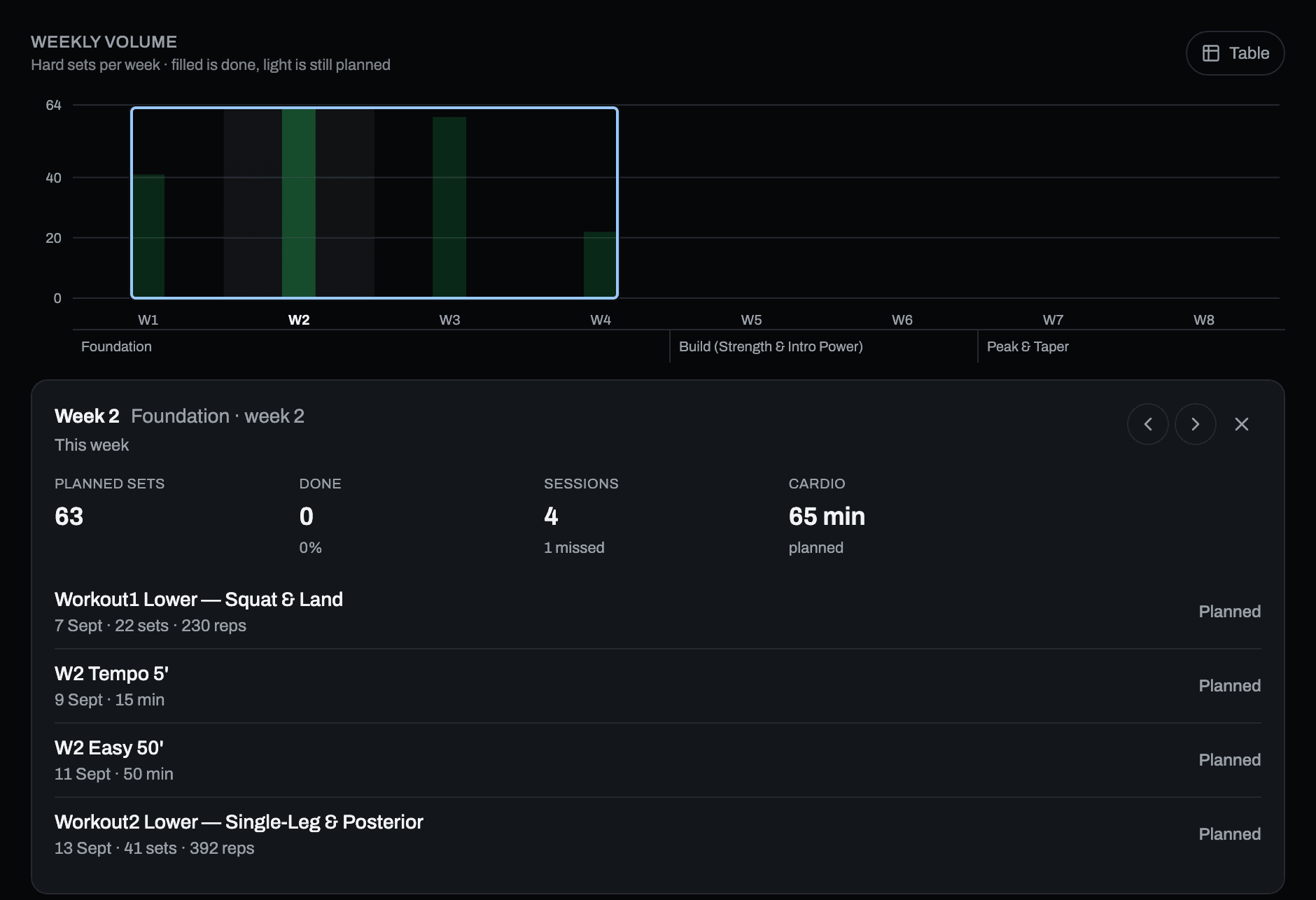Screen dimensions: 1316x900
Task: Click the '1 missed' sessions note
Action: [574, 548]
